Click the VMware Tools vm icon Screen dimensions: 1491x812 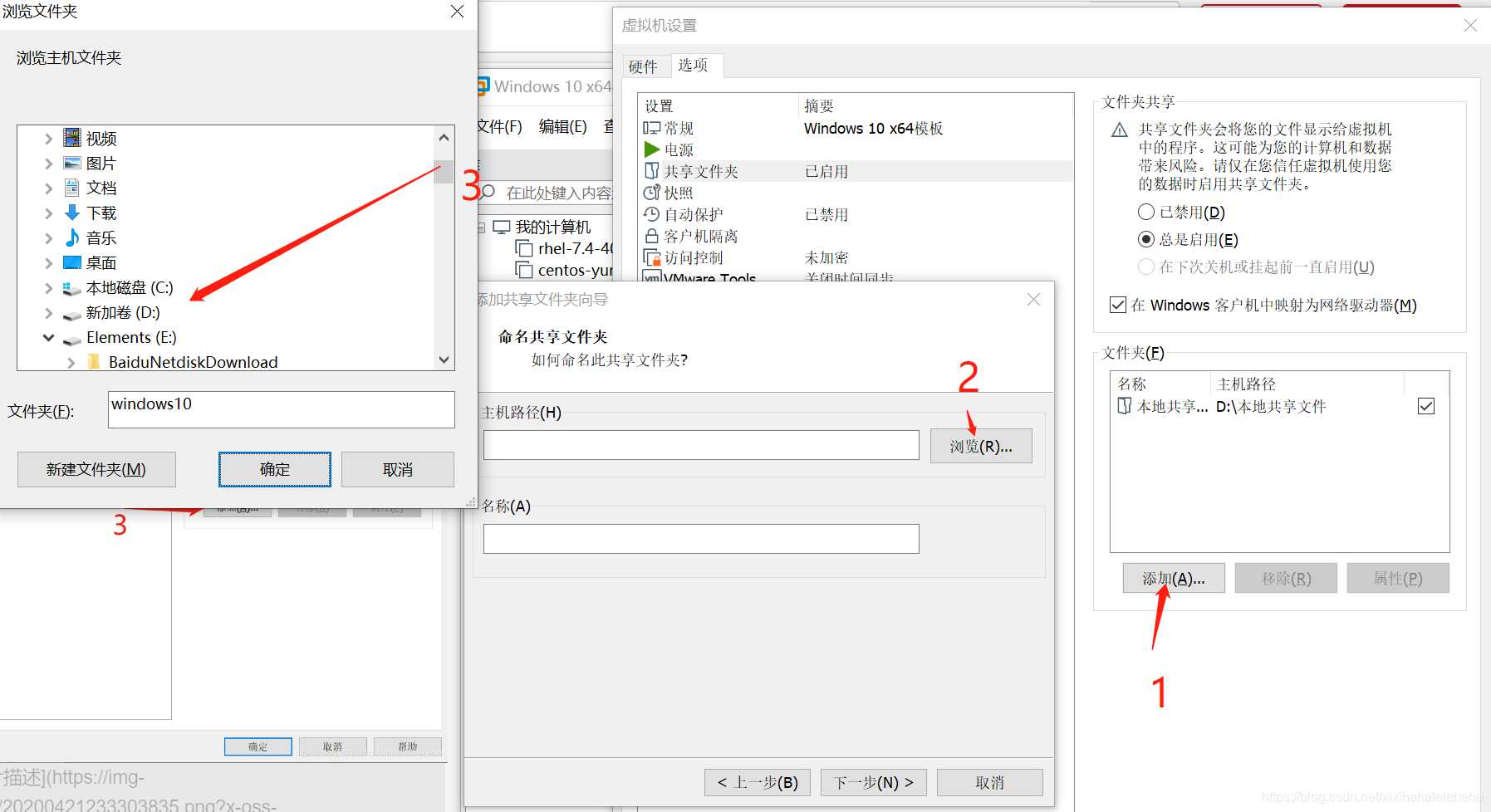tap(652, 277)
